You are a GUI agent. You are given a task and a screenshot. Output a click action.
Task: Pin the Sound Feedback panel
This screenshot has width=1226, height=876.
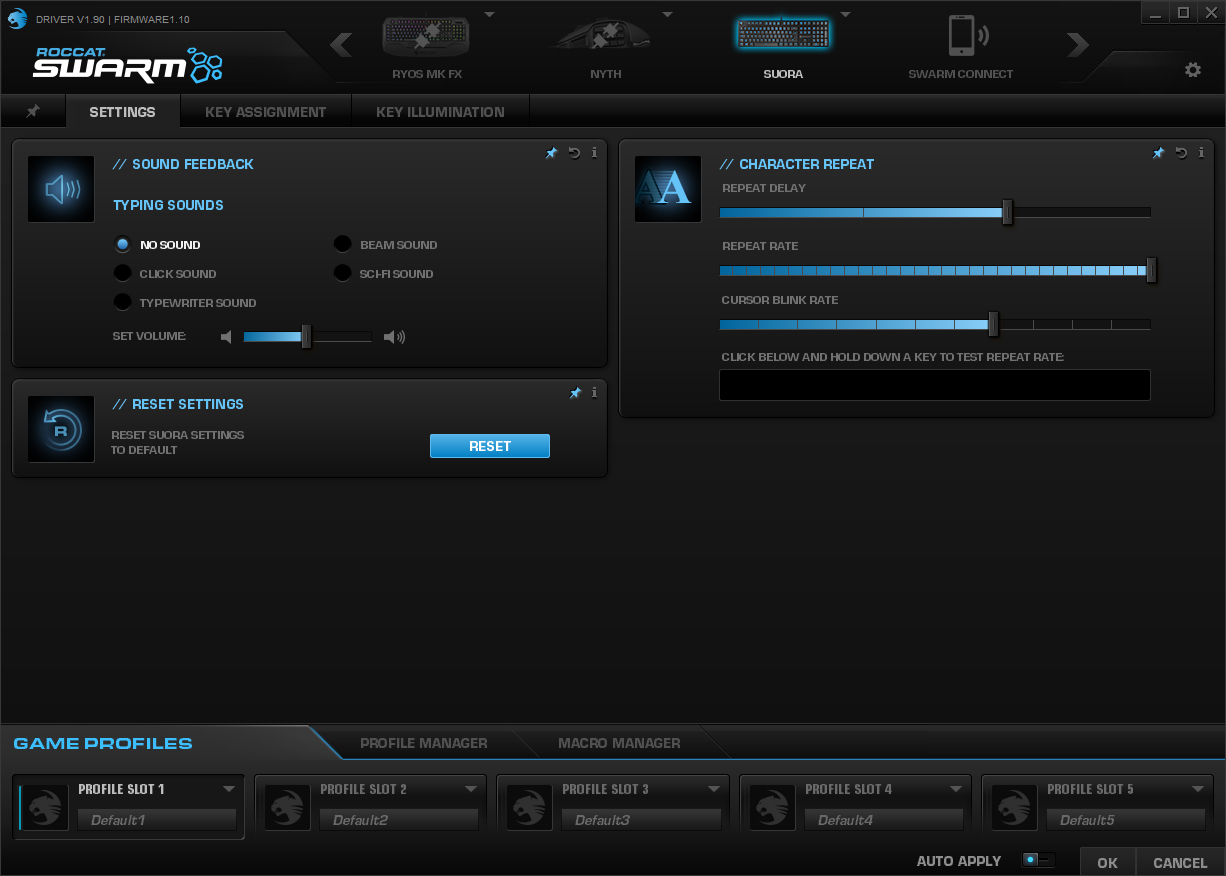pos(551,153)
